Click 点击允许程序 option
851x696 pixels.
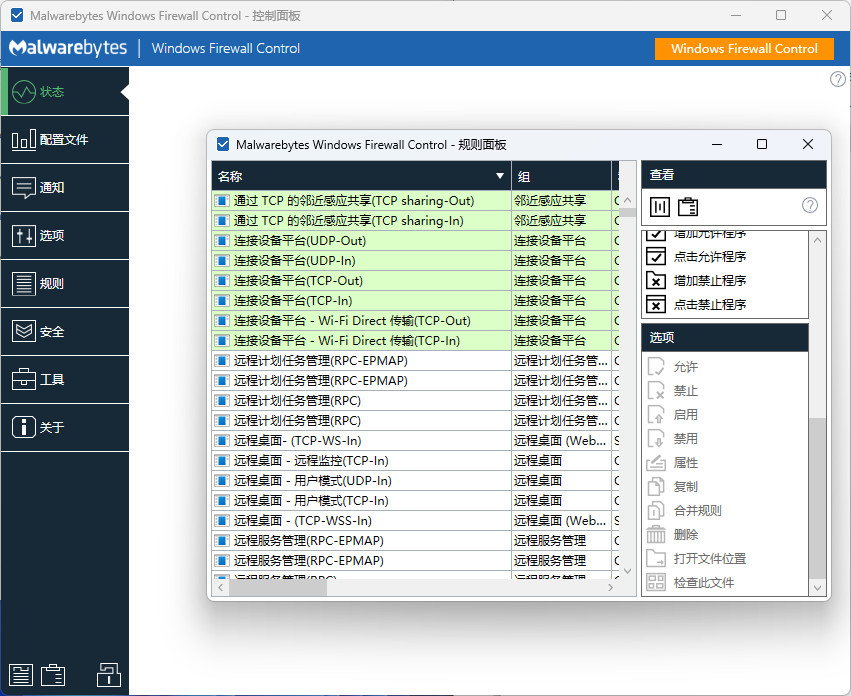[x=710, y=256]
